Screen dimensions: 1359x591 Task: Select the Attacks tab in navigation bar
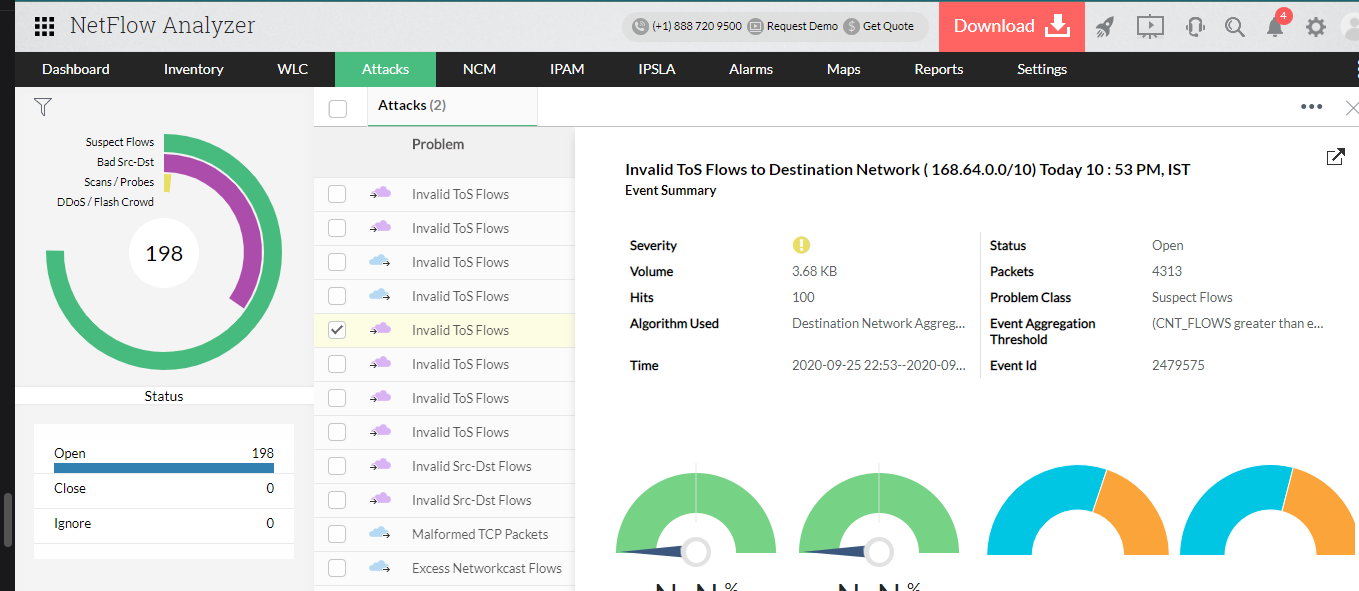385,69
